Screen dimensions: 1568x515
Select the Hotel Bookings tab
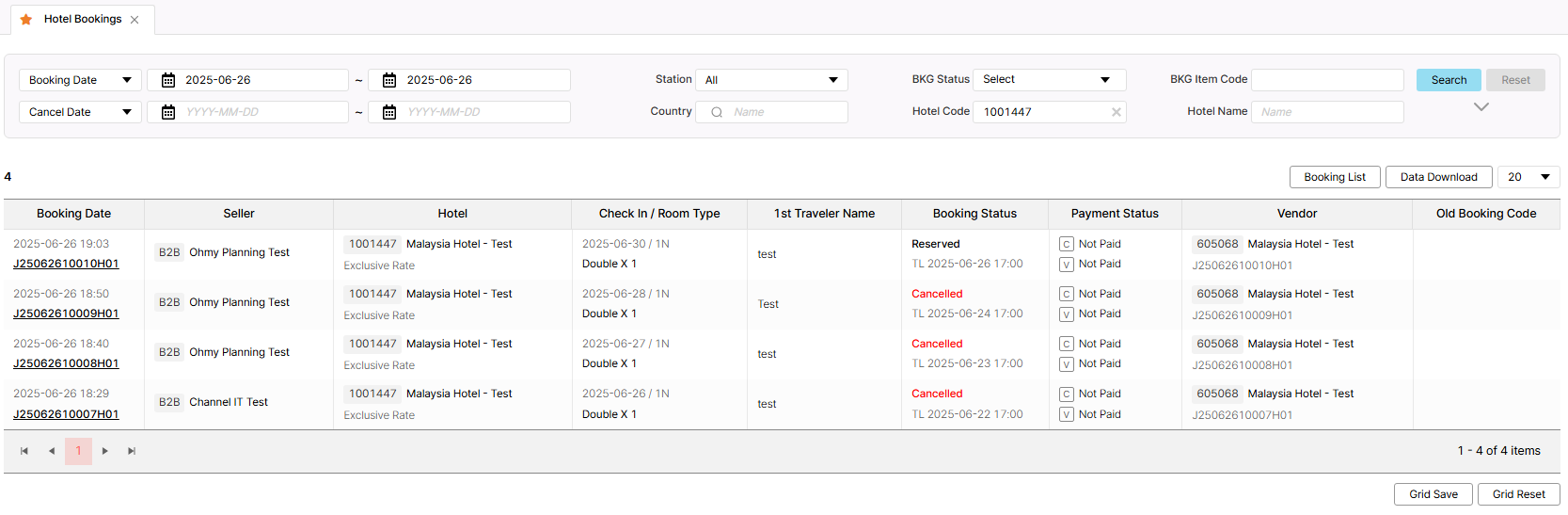pyautogui.click(x=83, y=19)
